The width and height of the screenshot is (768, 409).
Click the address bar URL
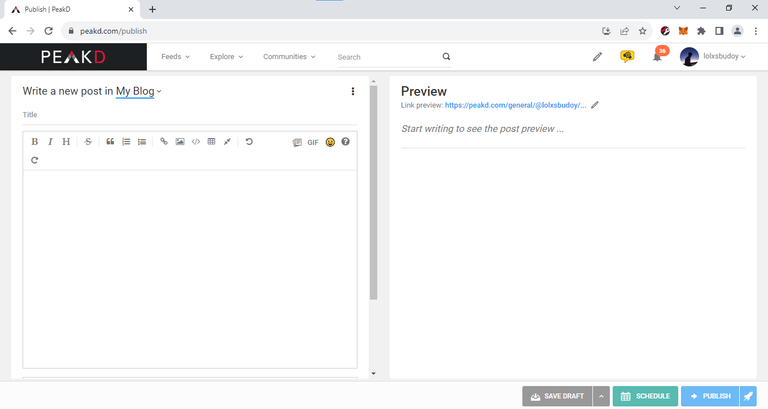(113, 31)
